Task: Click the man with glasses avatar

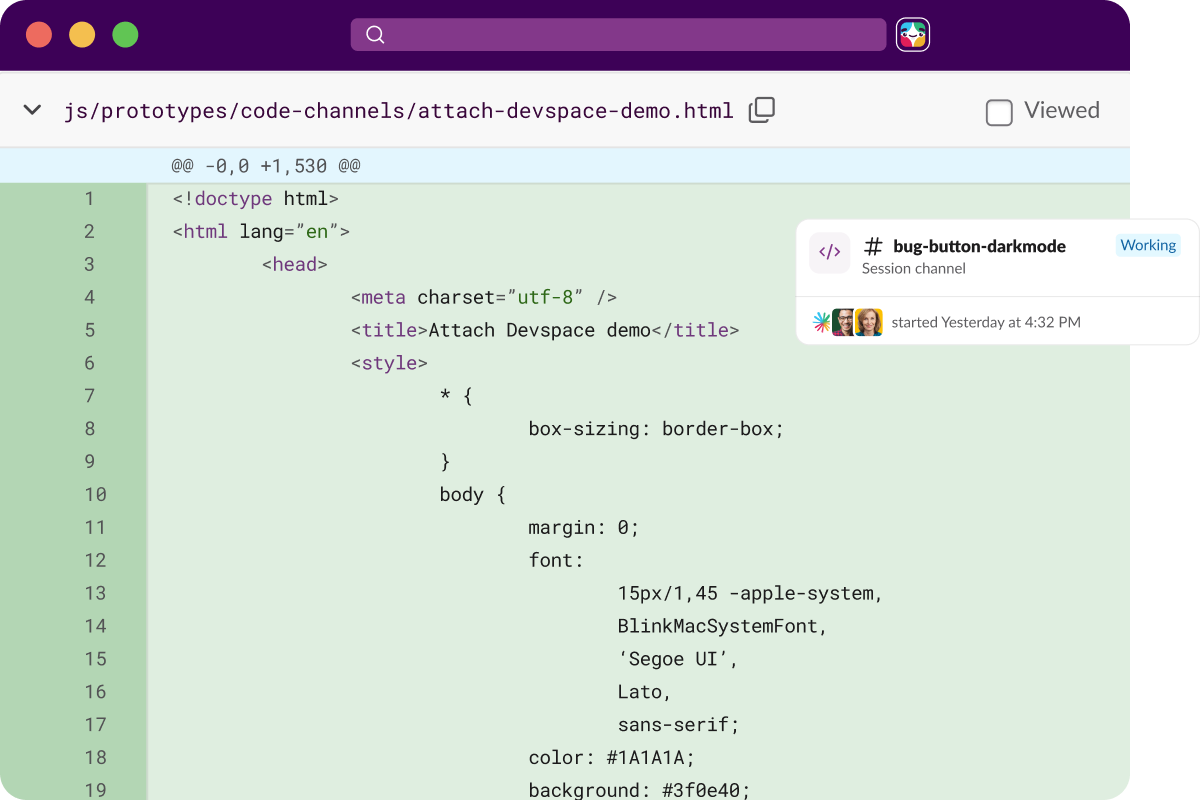Action: point(844,322)
